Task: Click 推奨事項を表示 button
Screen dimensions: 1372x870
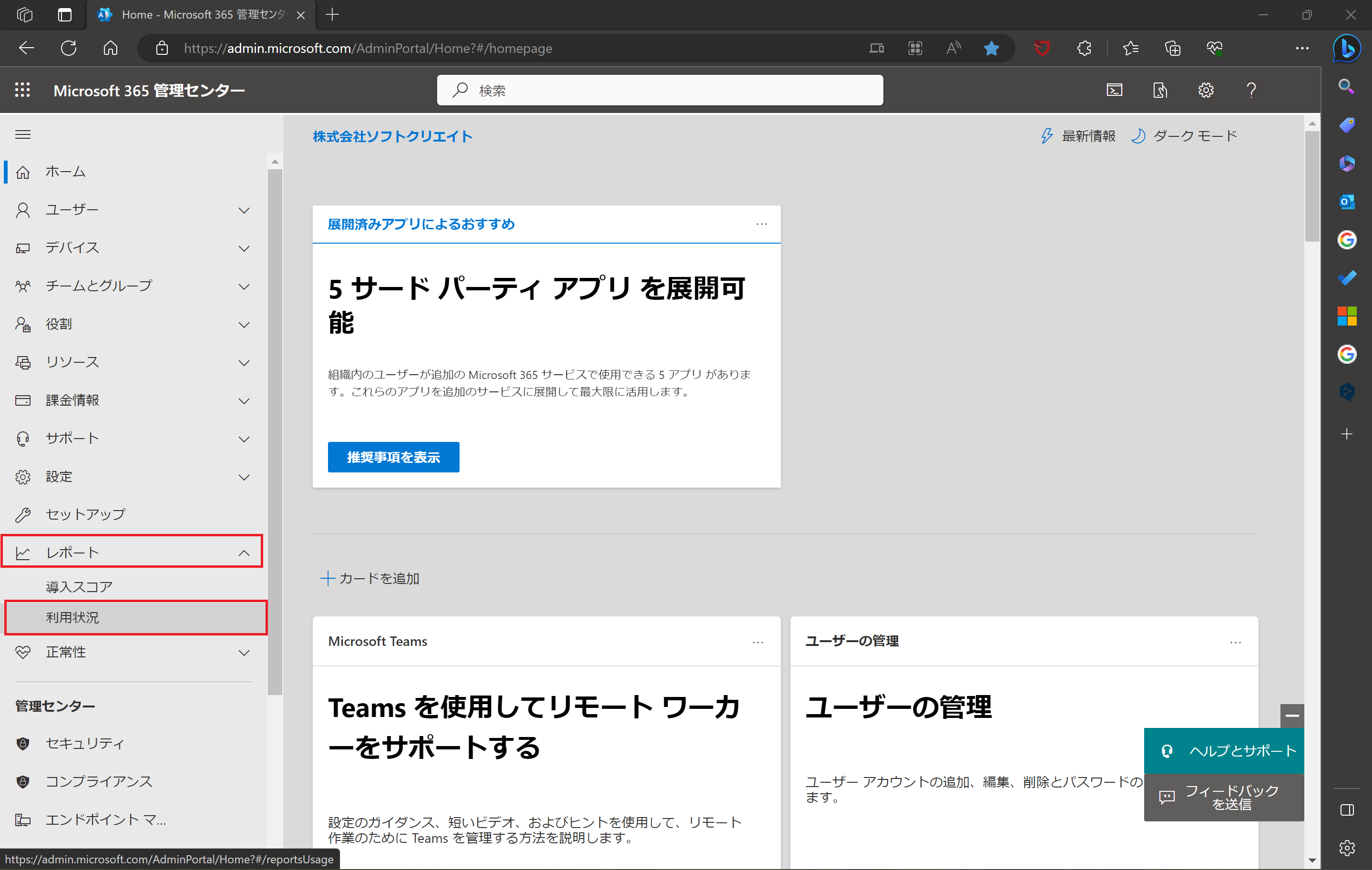Action: pyautogui.click(x=393, y=457)
